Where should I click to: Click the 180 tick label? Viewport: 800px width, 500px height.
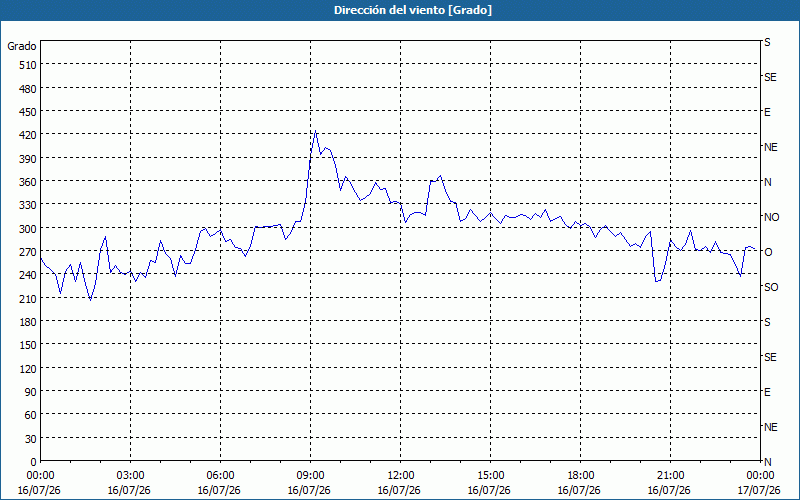pos(28,322)
